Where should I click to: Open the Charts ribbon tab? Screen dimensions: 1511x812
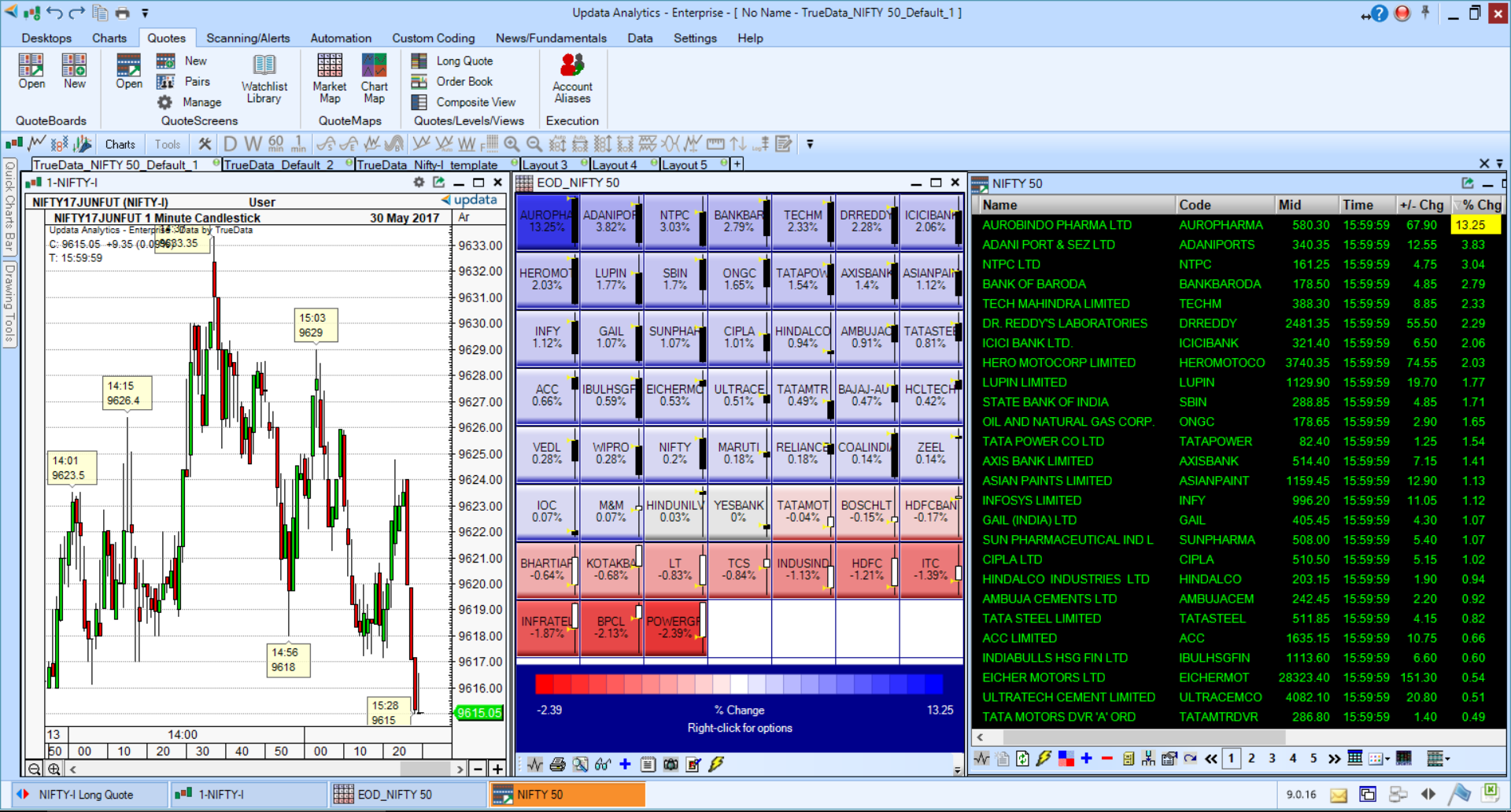109,38
